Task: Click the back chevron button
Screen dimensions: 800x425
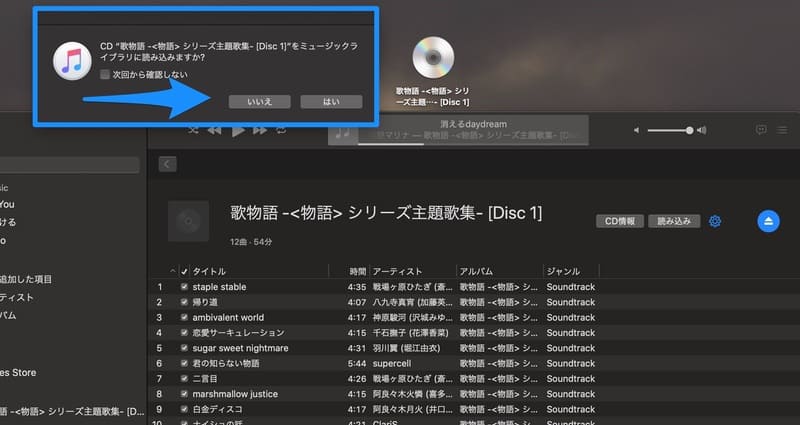Action: pyautogui.click(x=167, y=164)
